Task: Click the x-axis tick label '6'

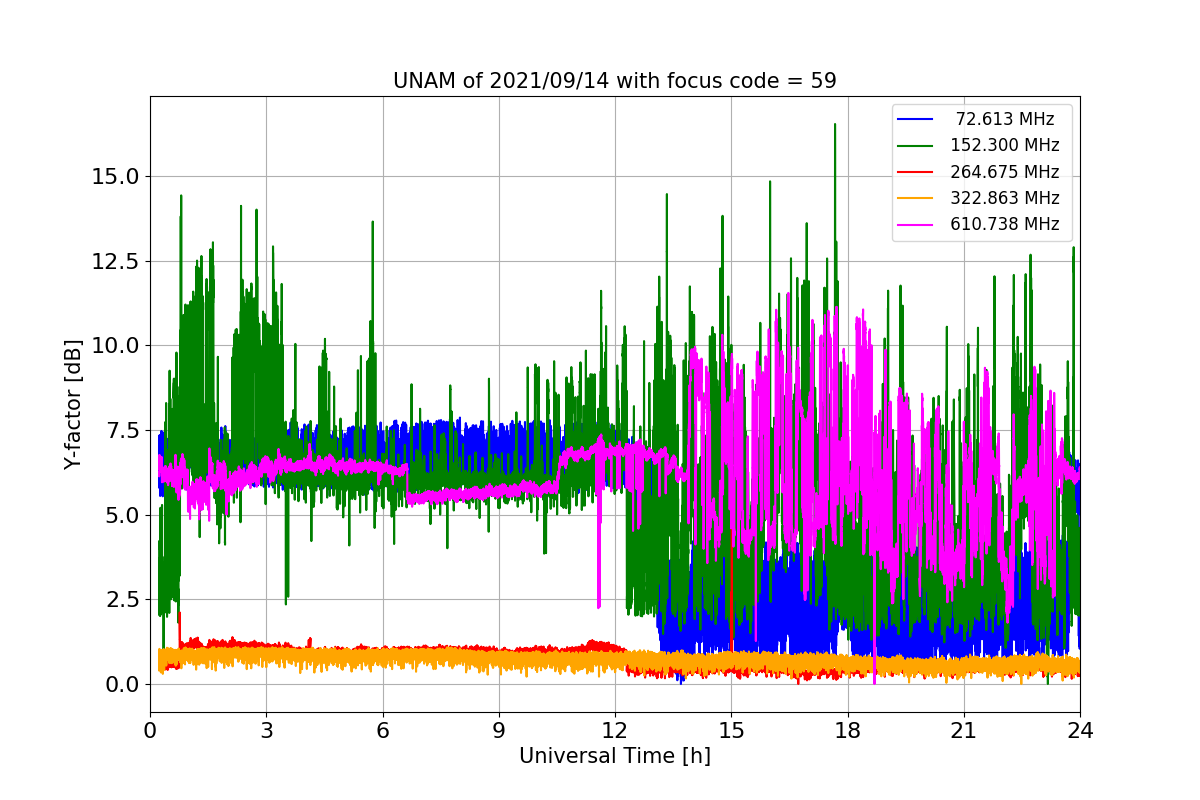Action: coord(383,731)
